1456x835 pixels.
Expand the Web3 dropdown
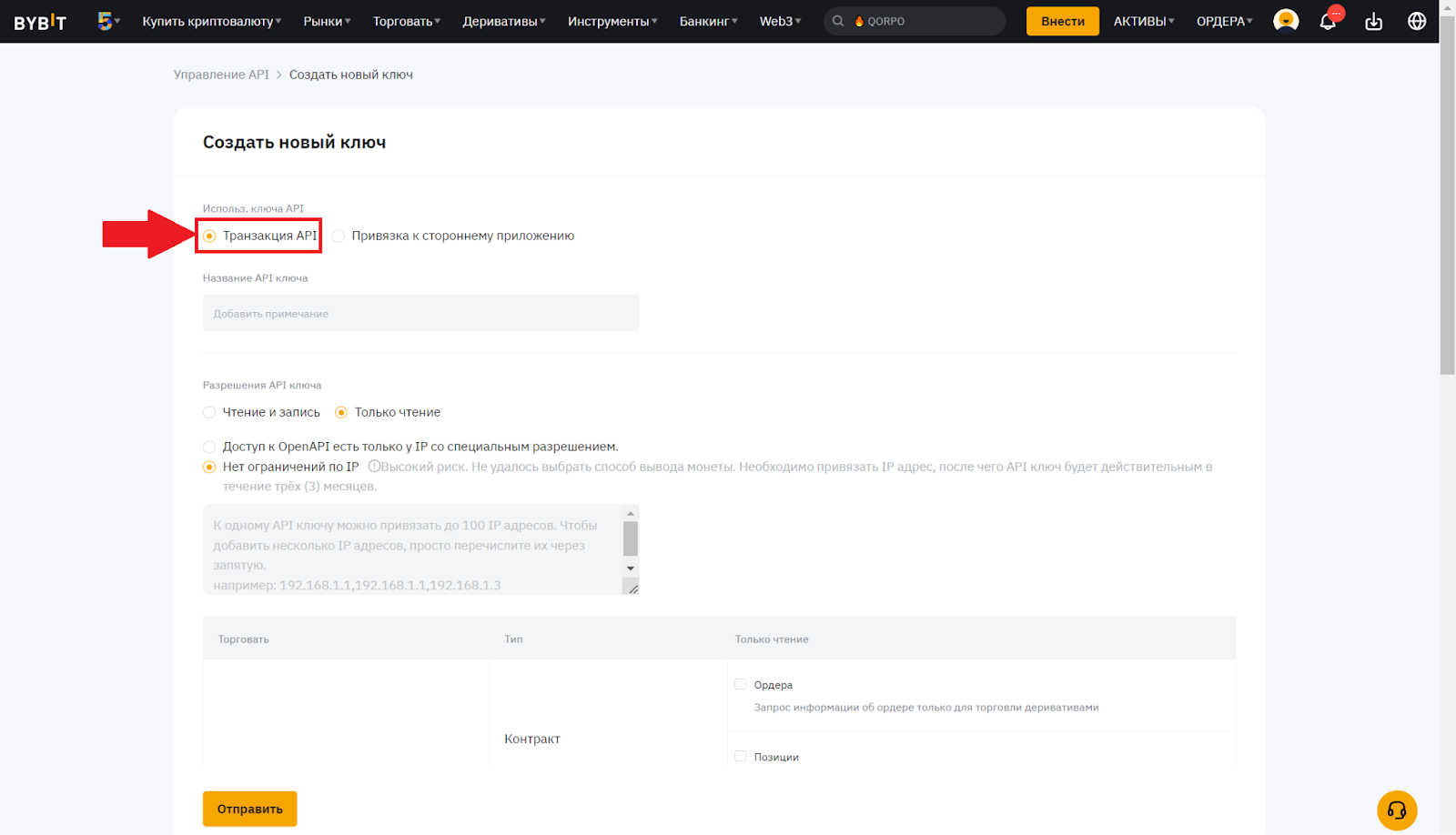[781, 21]
